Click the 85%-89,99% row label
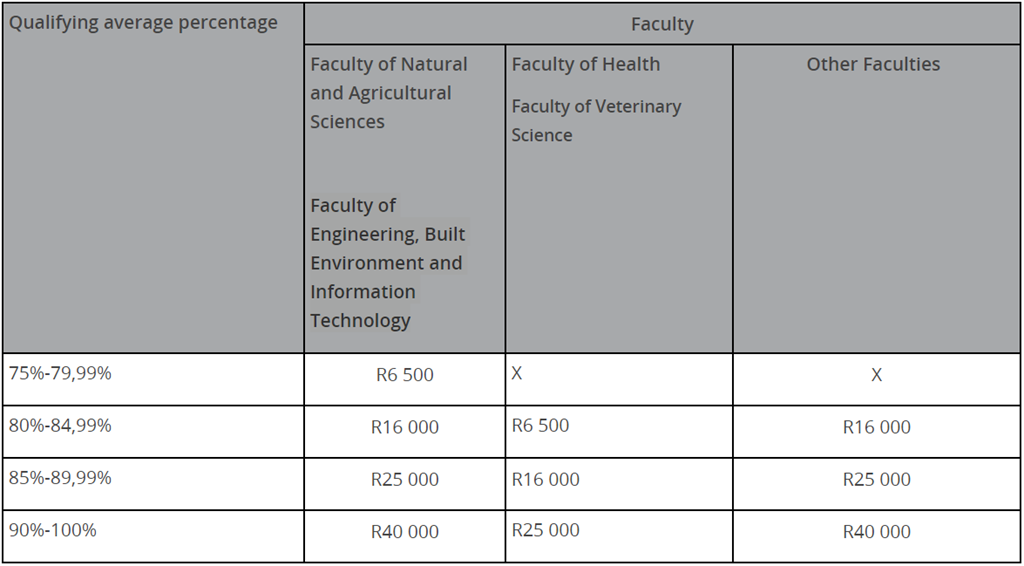The image size is (1024, 566). (x=60, y=477)
